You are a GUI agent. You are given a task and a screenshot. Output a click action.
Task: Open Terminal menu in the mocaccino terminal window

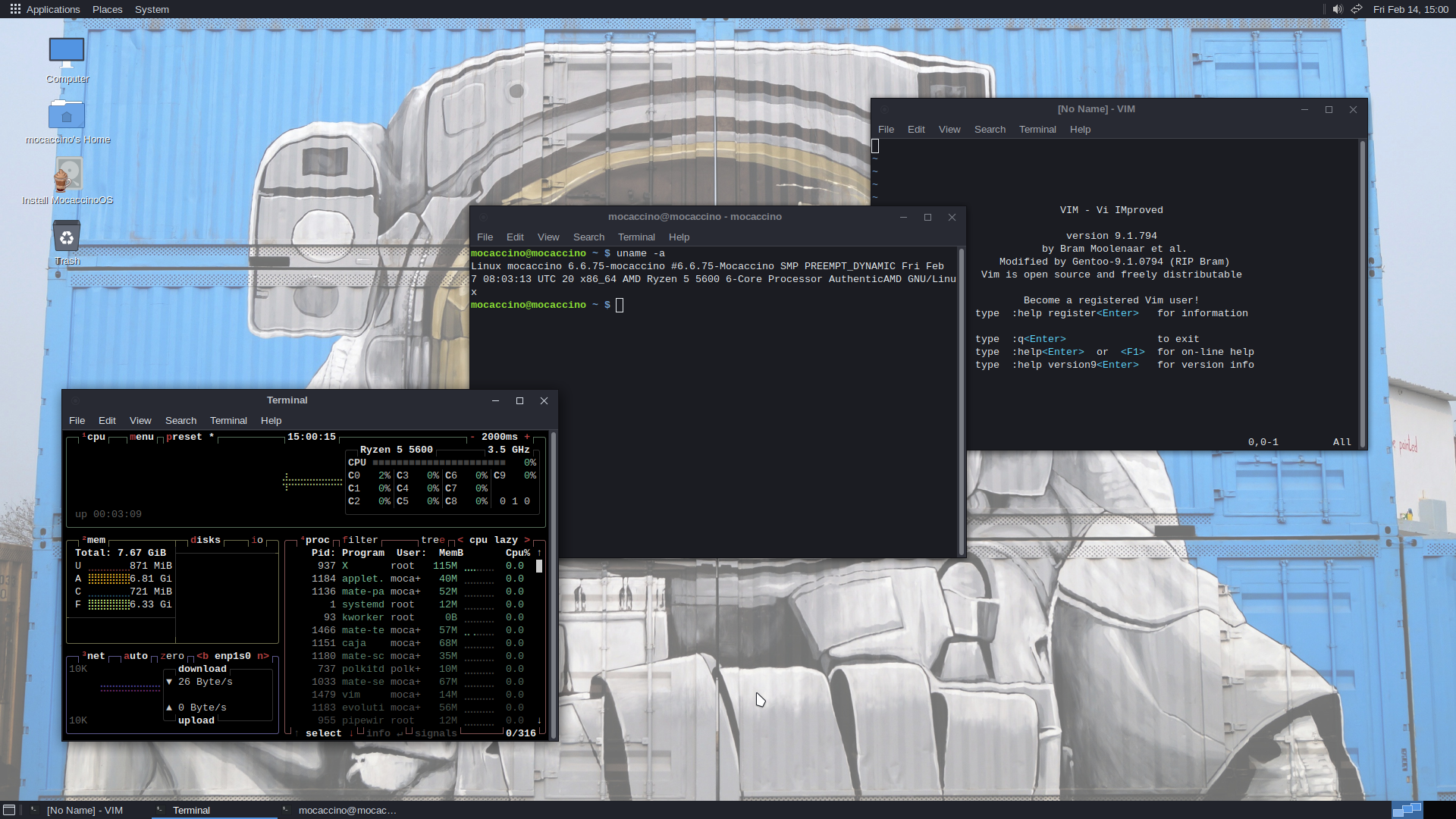point(636,237)
